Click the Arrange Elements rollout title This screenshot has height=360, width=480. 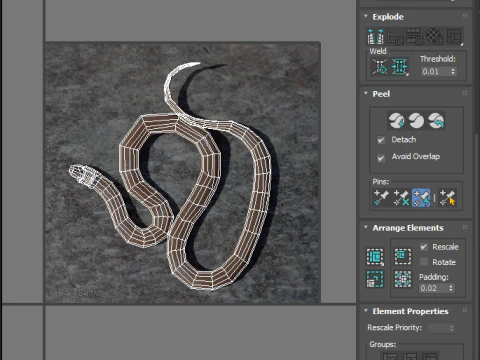click(408, 228)
